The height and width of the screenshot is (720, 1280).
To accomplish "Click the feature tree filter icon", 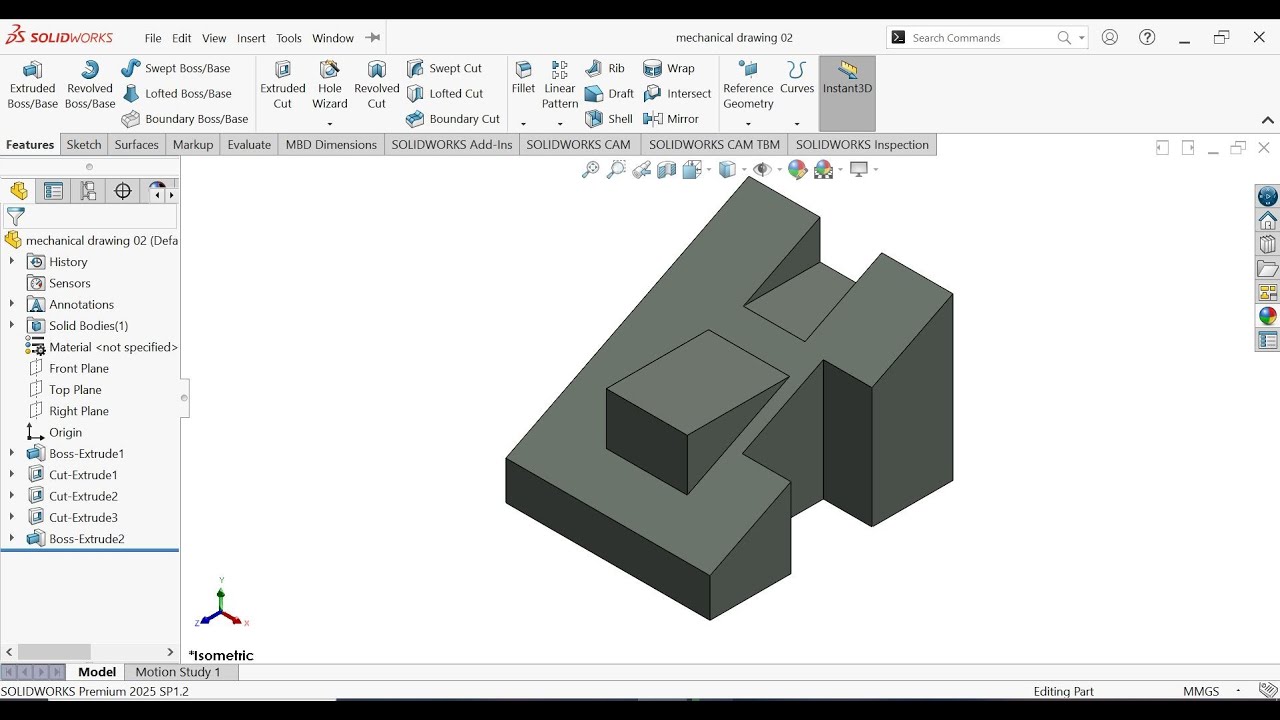I will [x=15, y=216].
